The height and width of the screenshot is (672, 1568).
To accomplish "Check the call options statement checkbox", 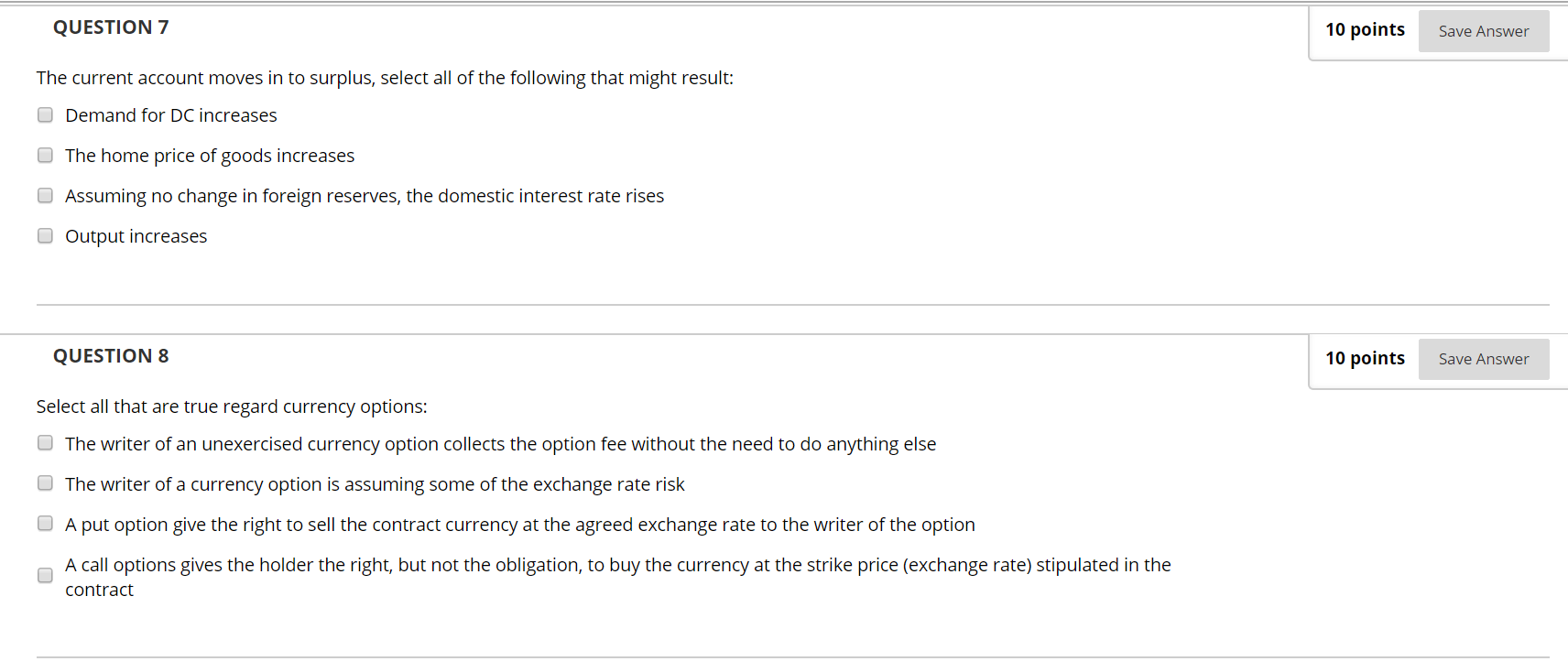I will click(x=45, y=575).
